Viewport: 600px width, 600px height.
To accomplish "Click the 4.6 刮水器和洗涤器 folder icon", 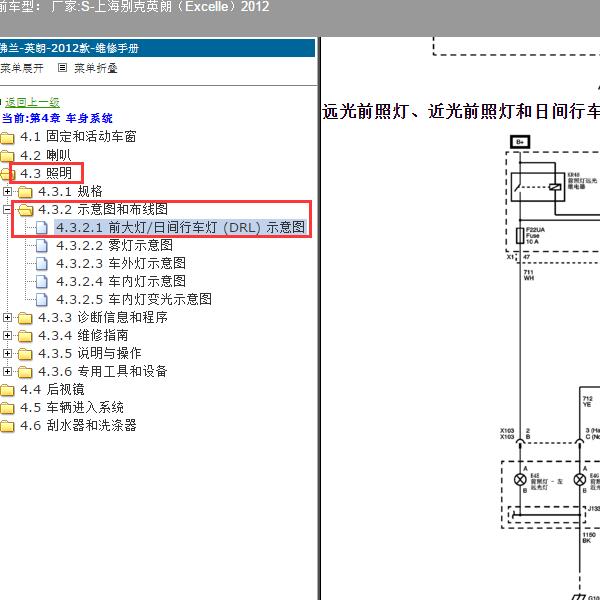I will point(7,426).
